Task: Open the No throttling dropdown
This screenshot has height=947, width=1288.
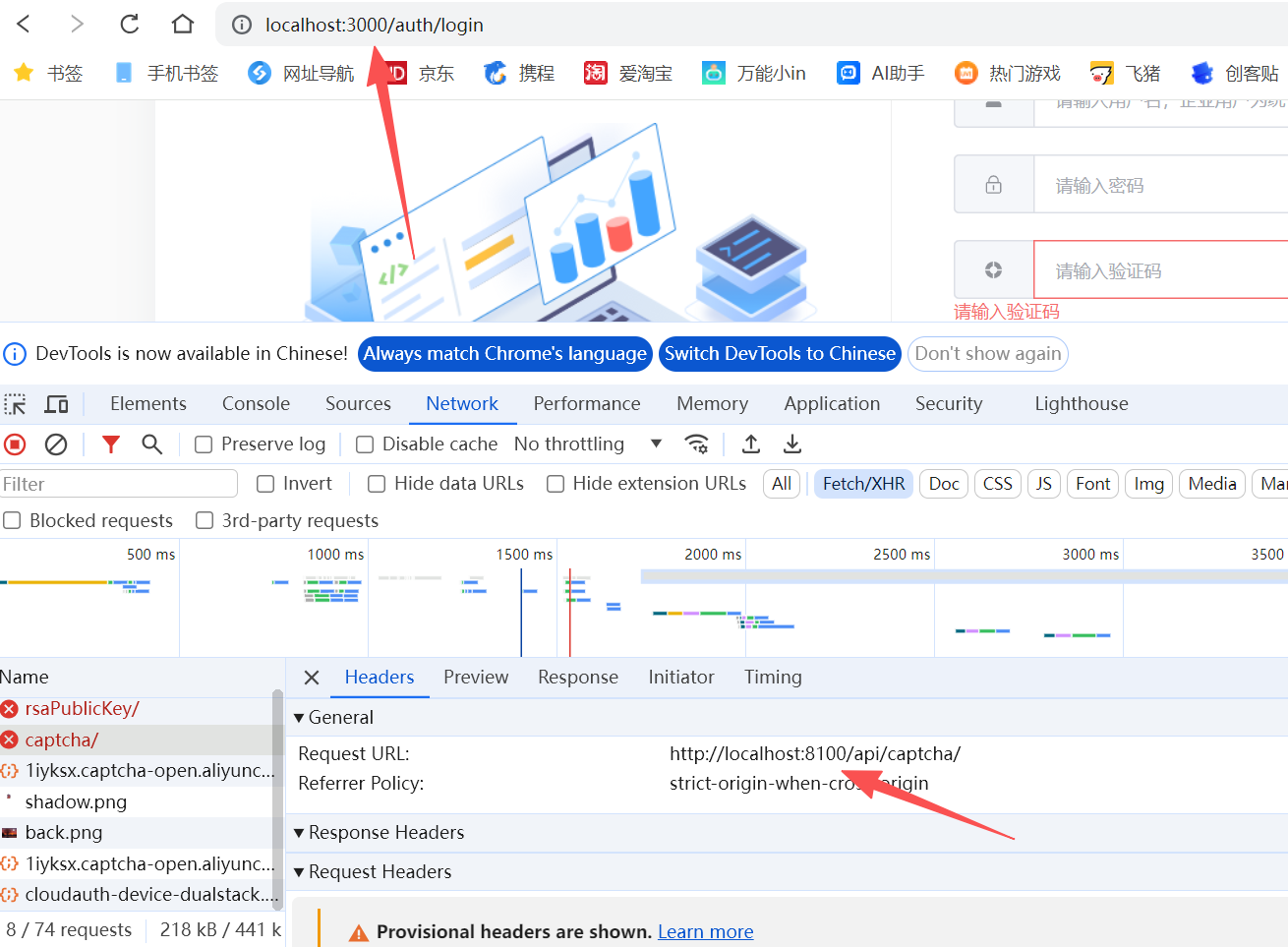Action: tap(588, 444)
